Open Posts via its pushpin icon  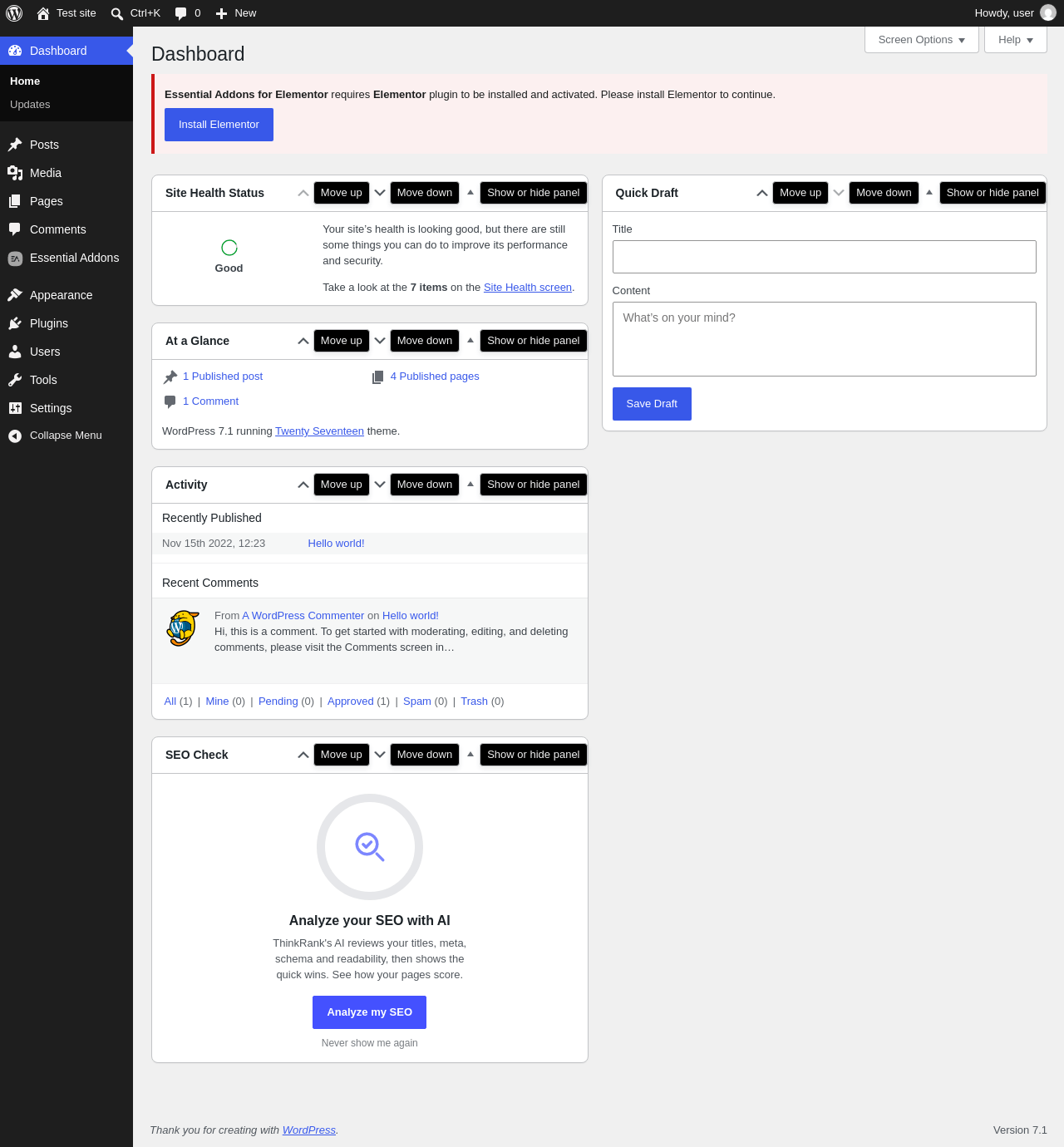pos(15,145)
